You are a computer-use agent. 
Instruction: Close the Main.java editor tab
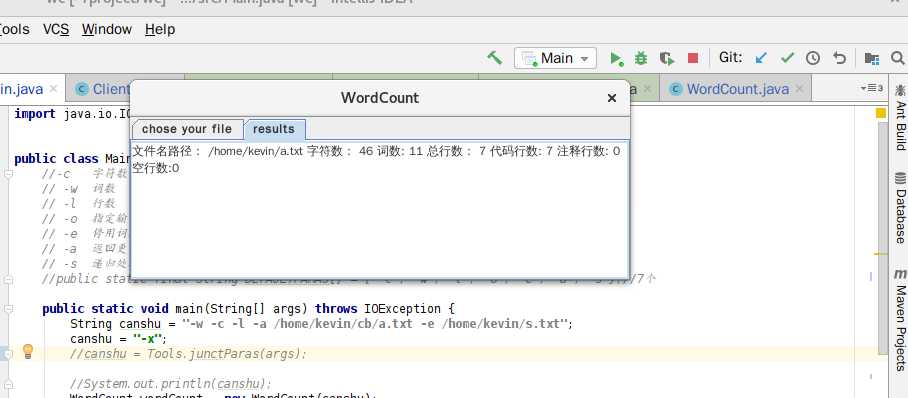pos(53,89)
